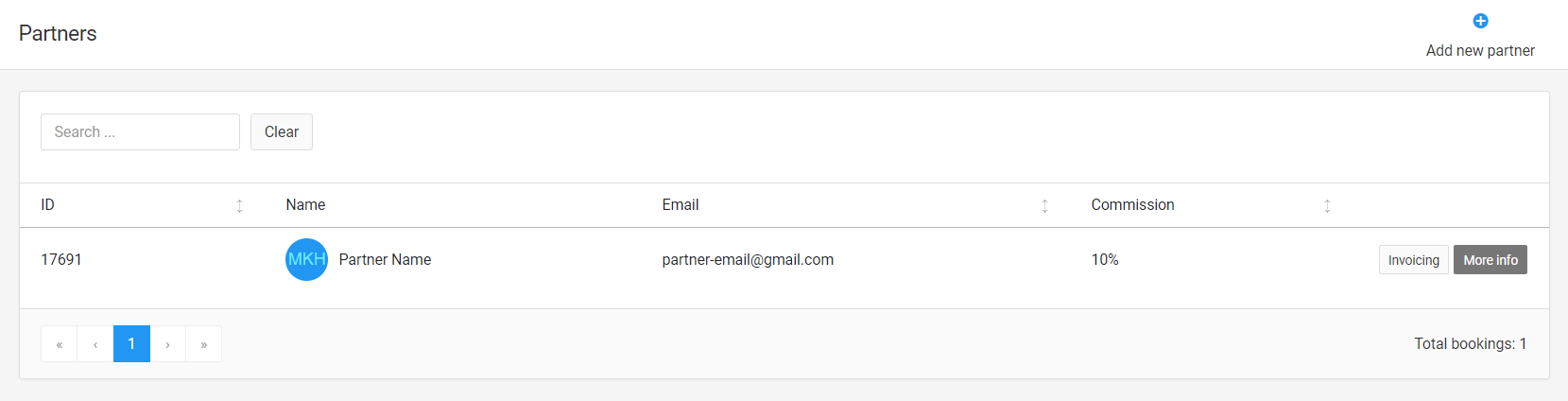This screenshot has width=1568, height=401.
Task: Sort by Commission column arrows
Action: (1327, 205)
